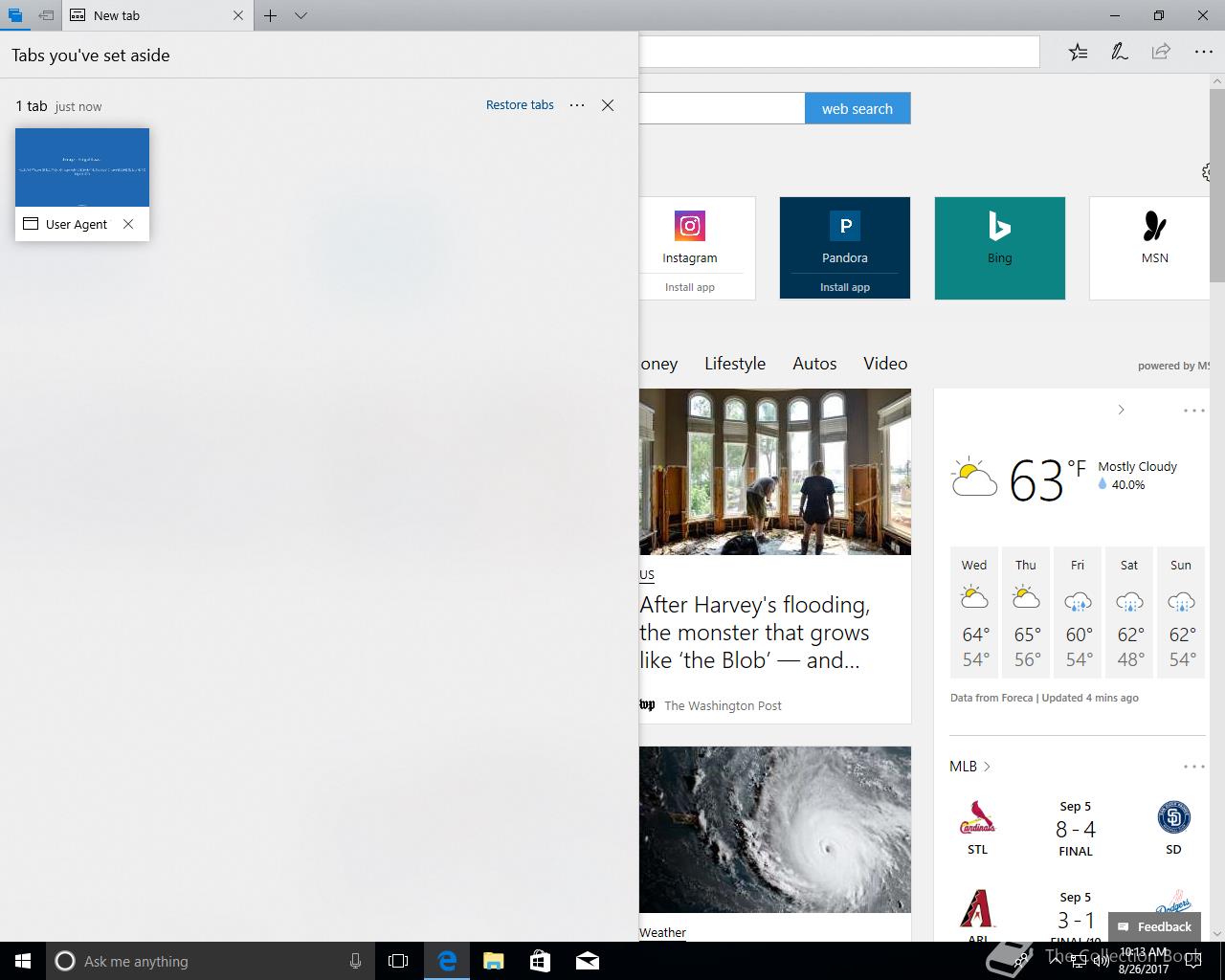Open MLB card more options dots
1225x980 pixels.
click(x=1194, y=767)
